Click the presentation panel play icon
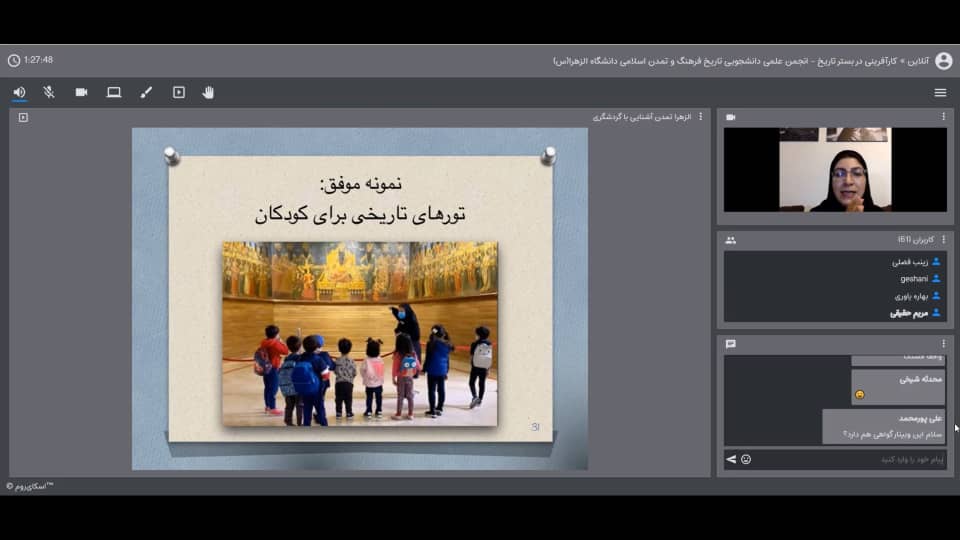The width and height of the screenshot is (960, 540). click(23, 117)
